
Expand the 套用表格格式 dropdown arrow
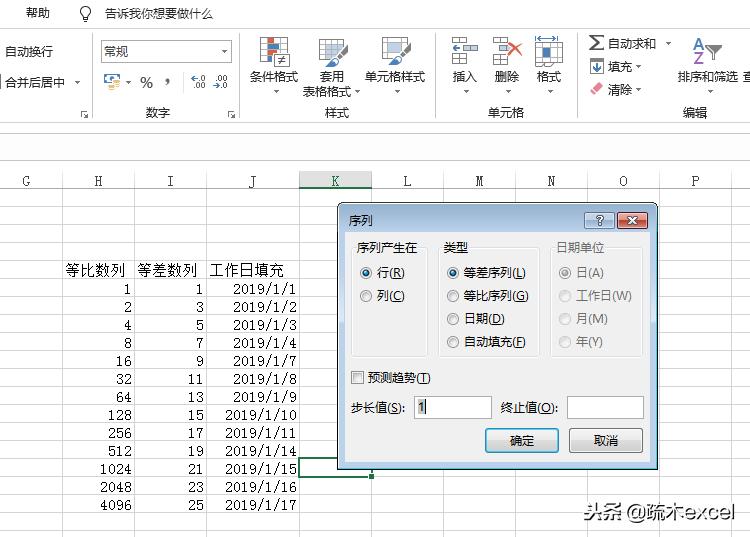(357, 91)
